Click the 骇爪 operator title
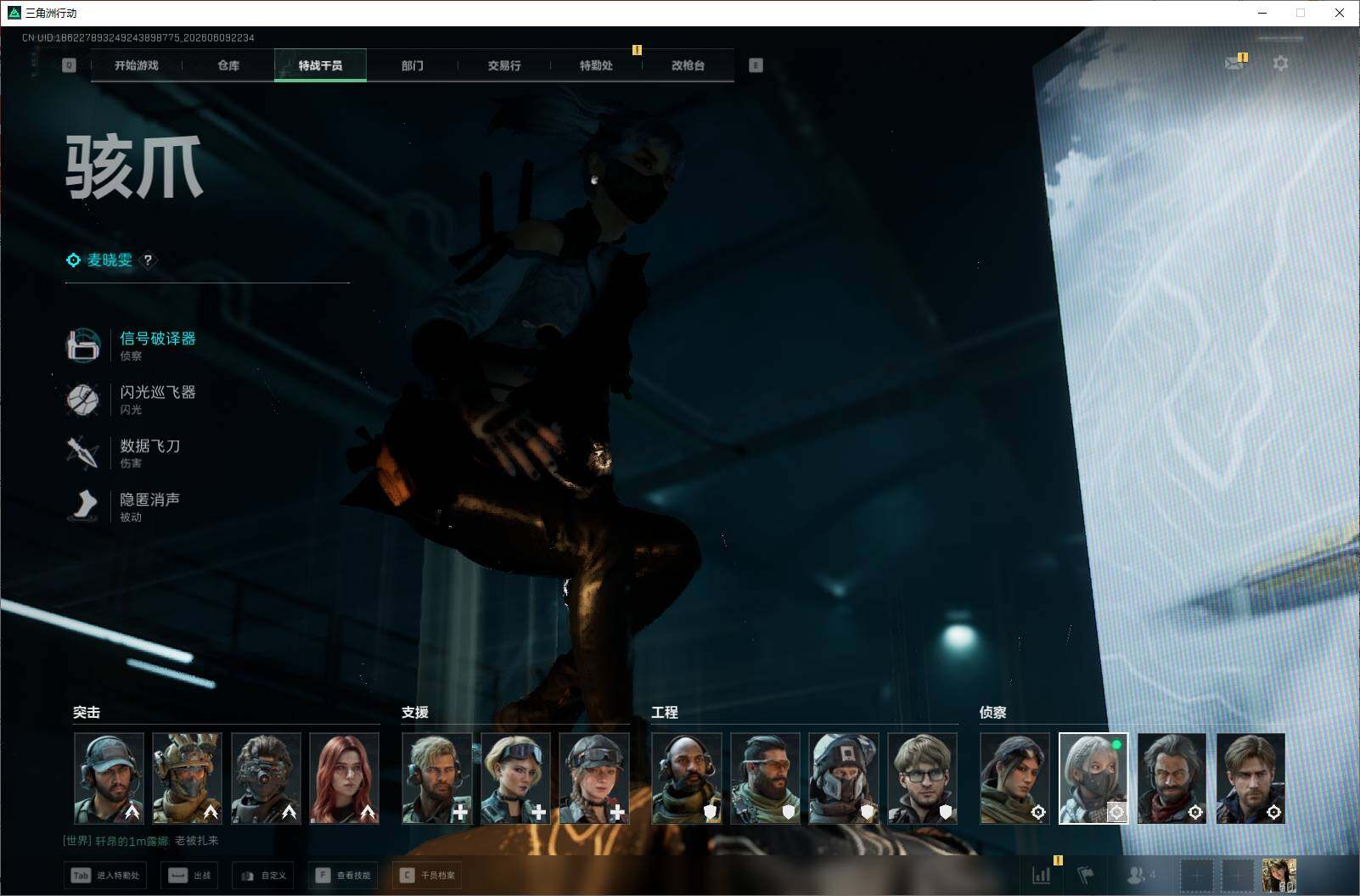This screenshot has height=896, width=1360. 134,168
